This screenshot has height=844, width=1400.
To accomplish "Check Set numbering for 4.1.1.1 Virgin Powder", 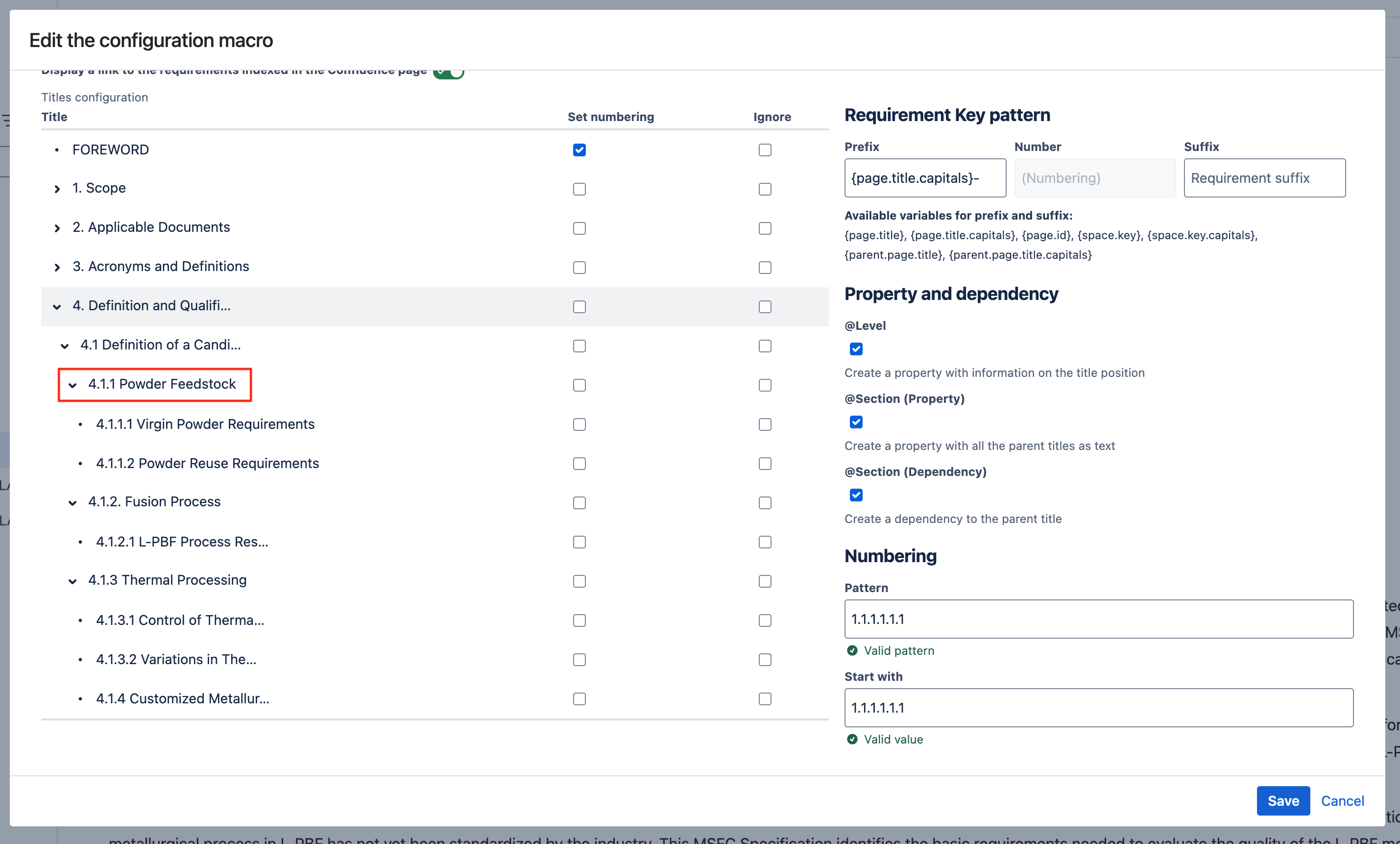I will click(579, 424).
